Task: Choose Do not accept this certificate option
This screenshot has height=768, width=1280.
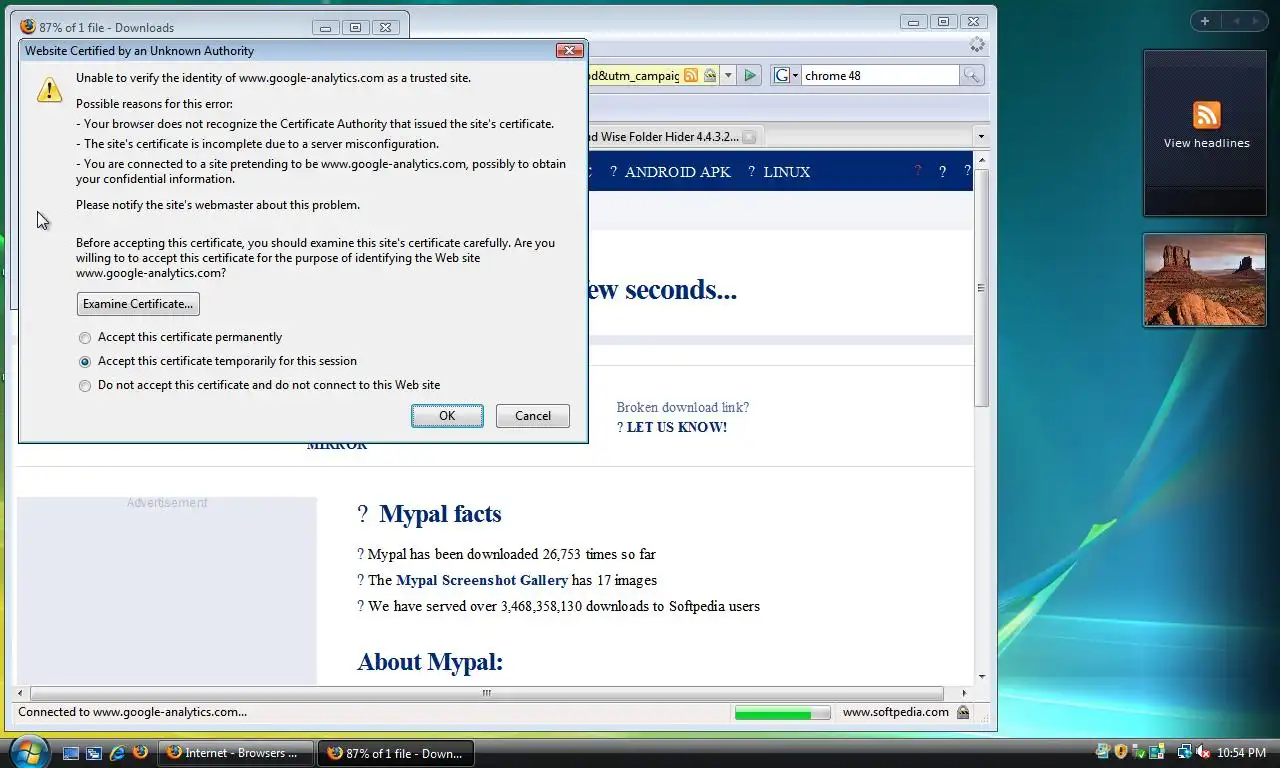Action: coord(260,385)
